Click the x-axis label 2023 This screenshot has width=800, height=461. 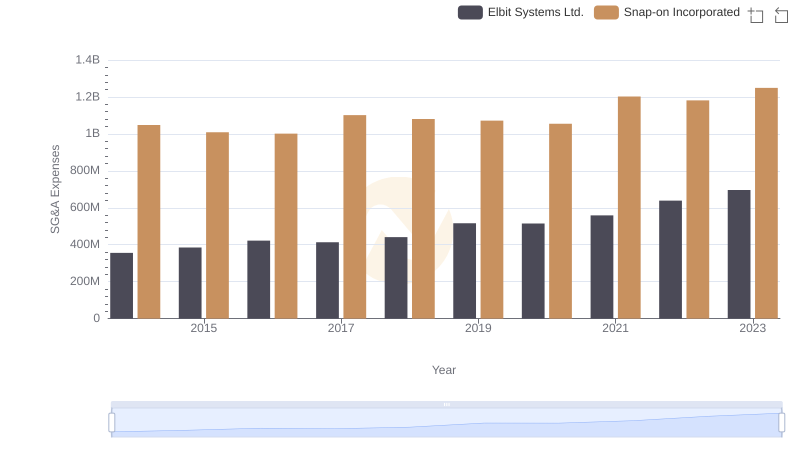(x=753, y=328)
